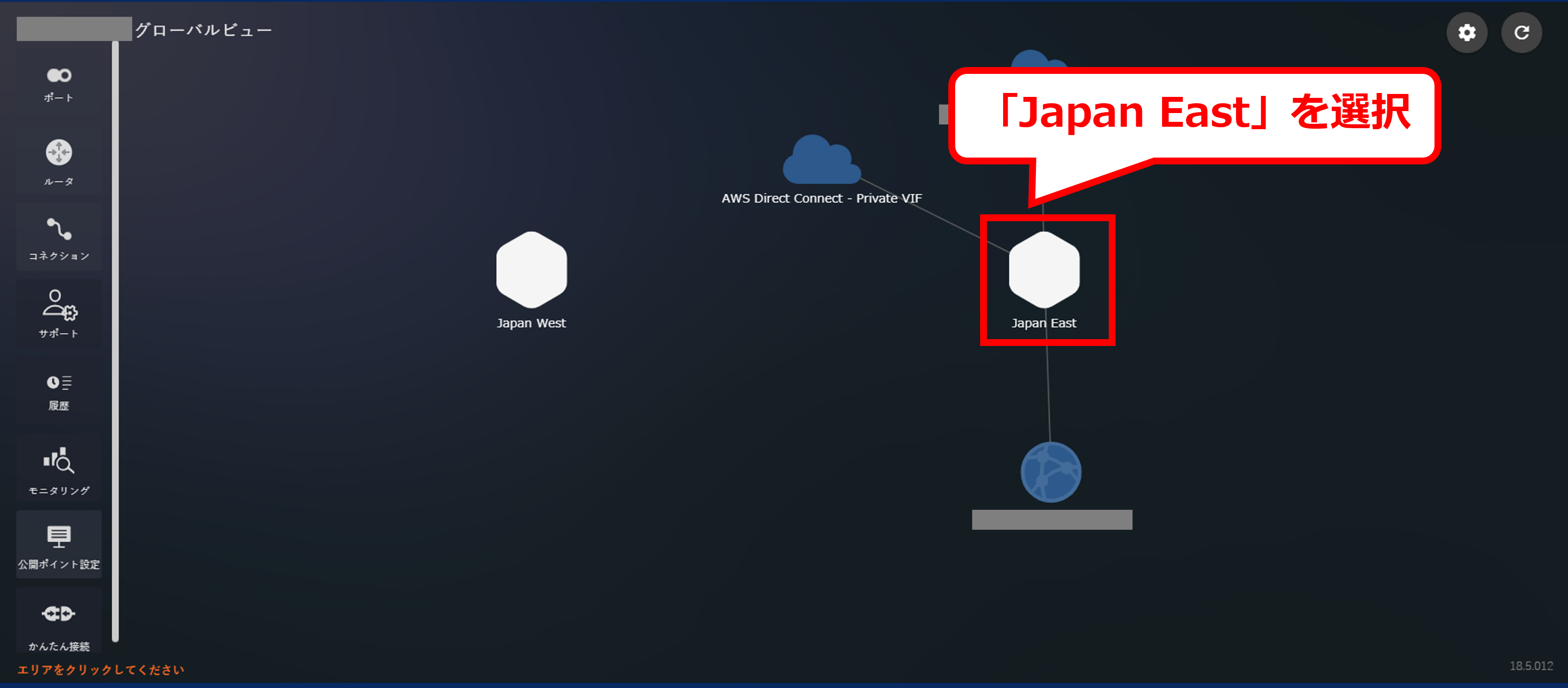Click the blue globe network node
The width and height of the screenshot is (1568, 688).
tap(1051, 472)
